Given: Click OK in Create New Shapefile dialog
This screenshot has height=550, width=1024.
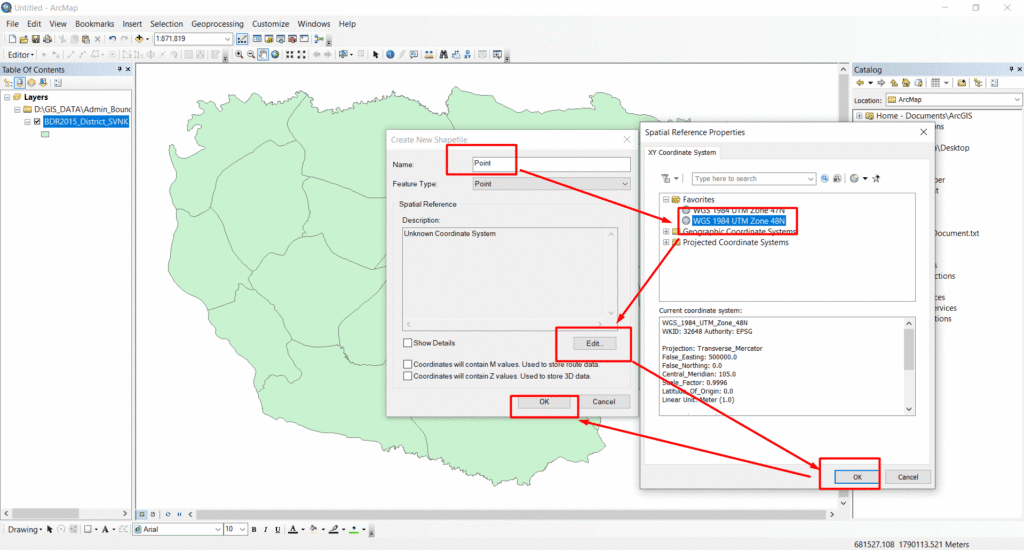Looking at the screenshot, I should [x=544, y=402].
